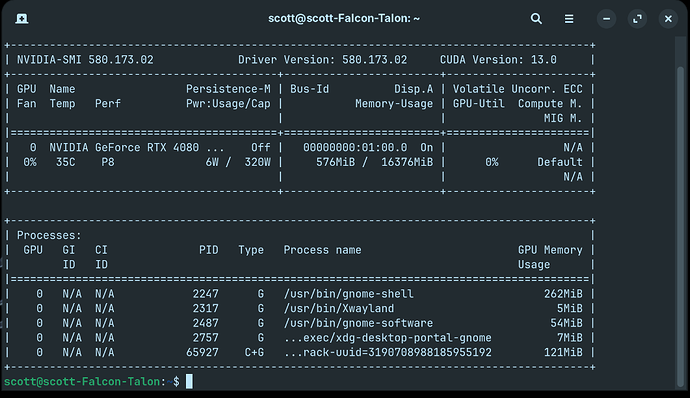
Task: Click the 121MiB memory usage value
Action: [563, 352]
